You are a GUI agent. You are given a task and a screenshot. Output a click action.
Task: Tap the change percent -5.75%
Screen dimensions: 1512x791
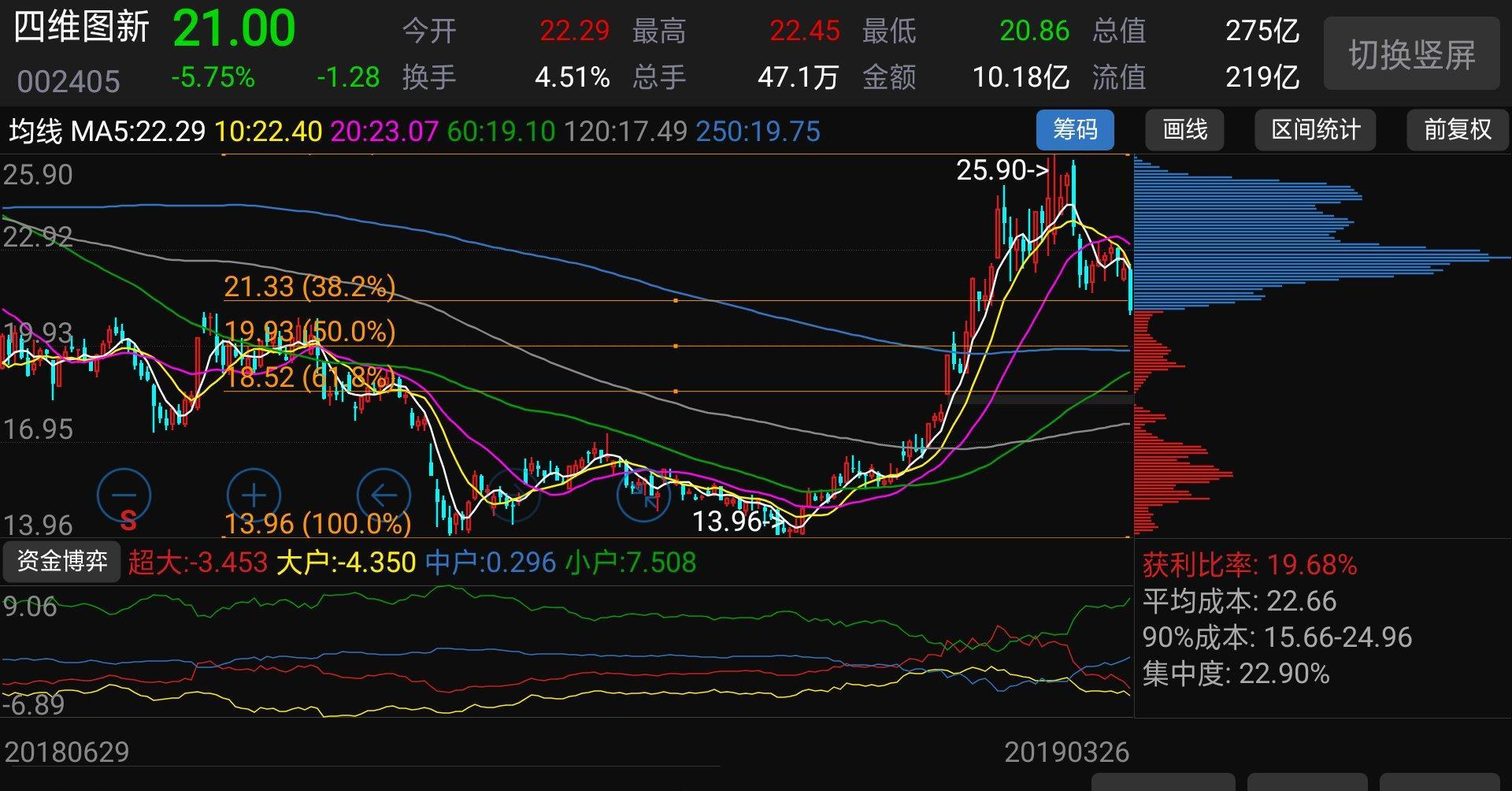click(213, 77)
